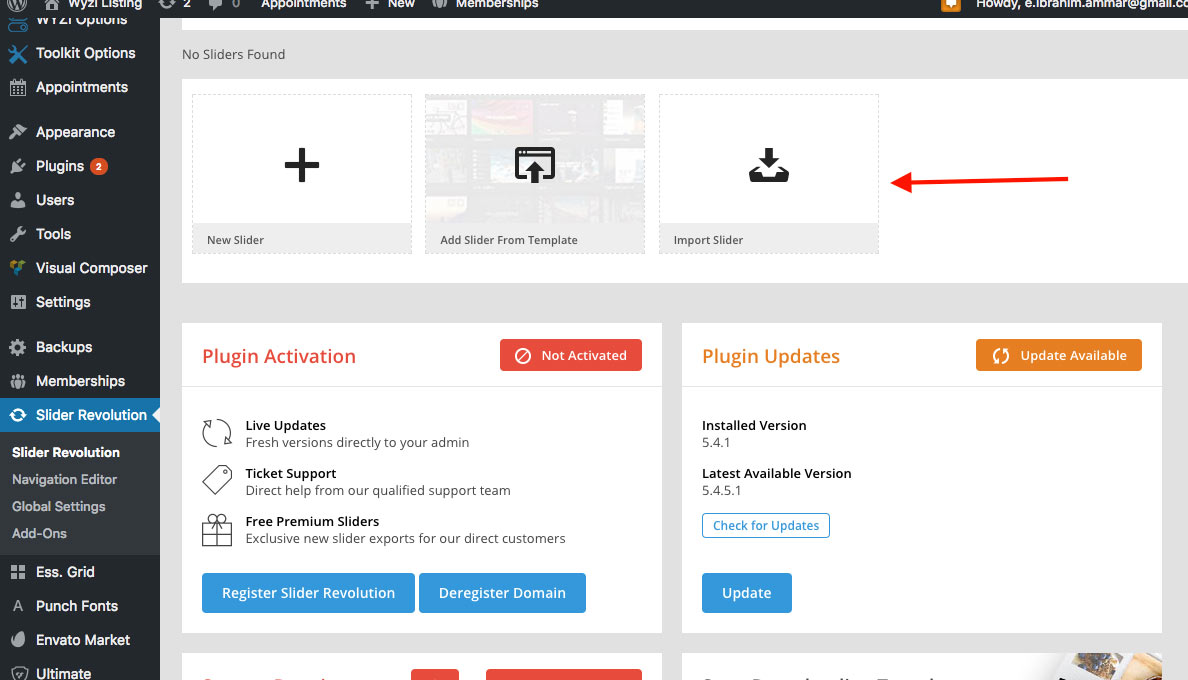Open the Navigation Editor submenu
The image size is (1188, 680).
[64, 479]
